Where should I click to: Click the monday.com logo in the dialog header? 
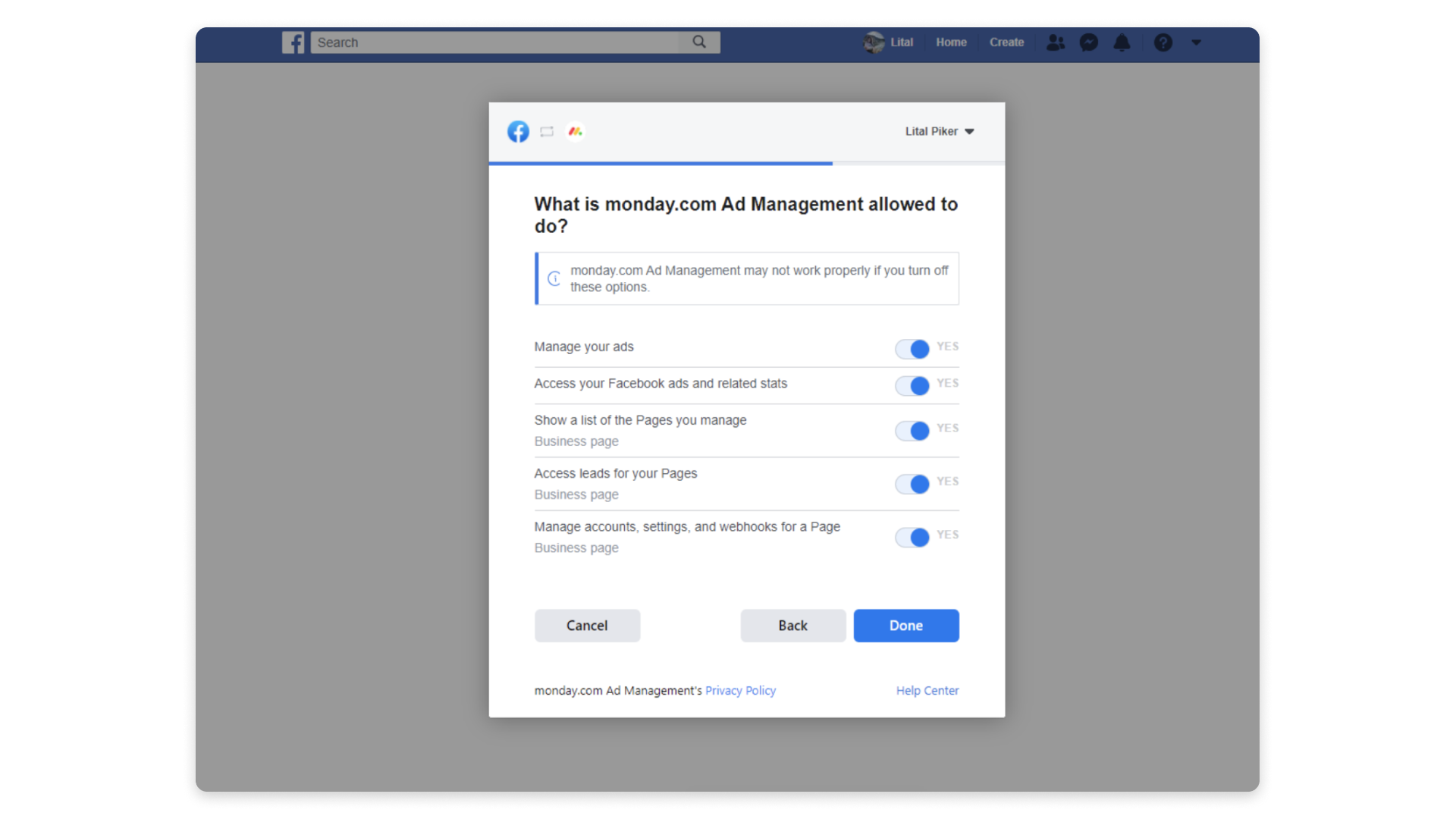coord(576,131)
